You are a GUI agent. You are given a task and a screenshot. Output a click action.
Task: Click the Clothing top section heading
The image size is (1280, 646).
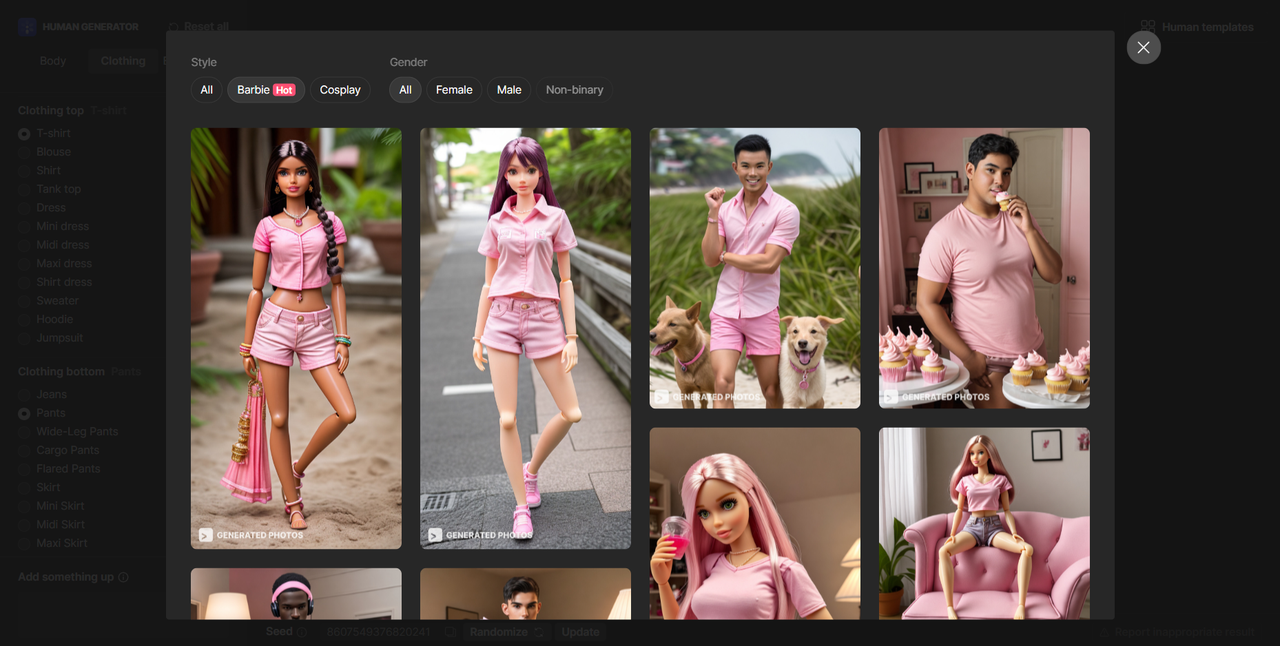[51, 111]
